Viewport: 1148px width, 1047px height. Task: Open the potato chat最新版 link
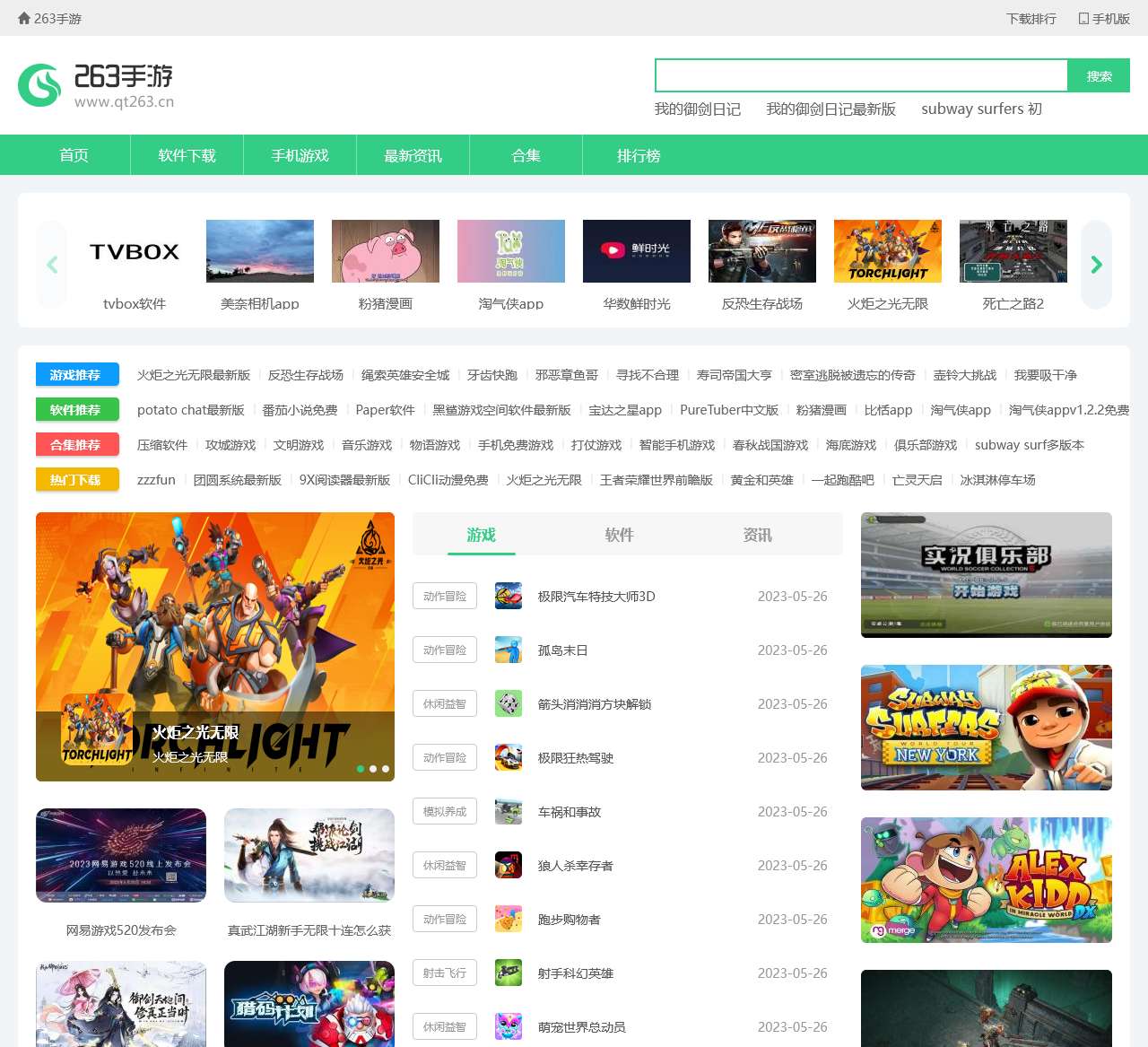pos(190,409)
